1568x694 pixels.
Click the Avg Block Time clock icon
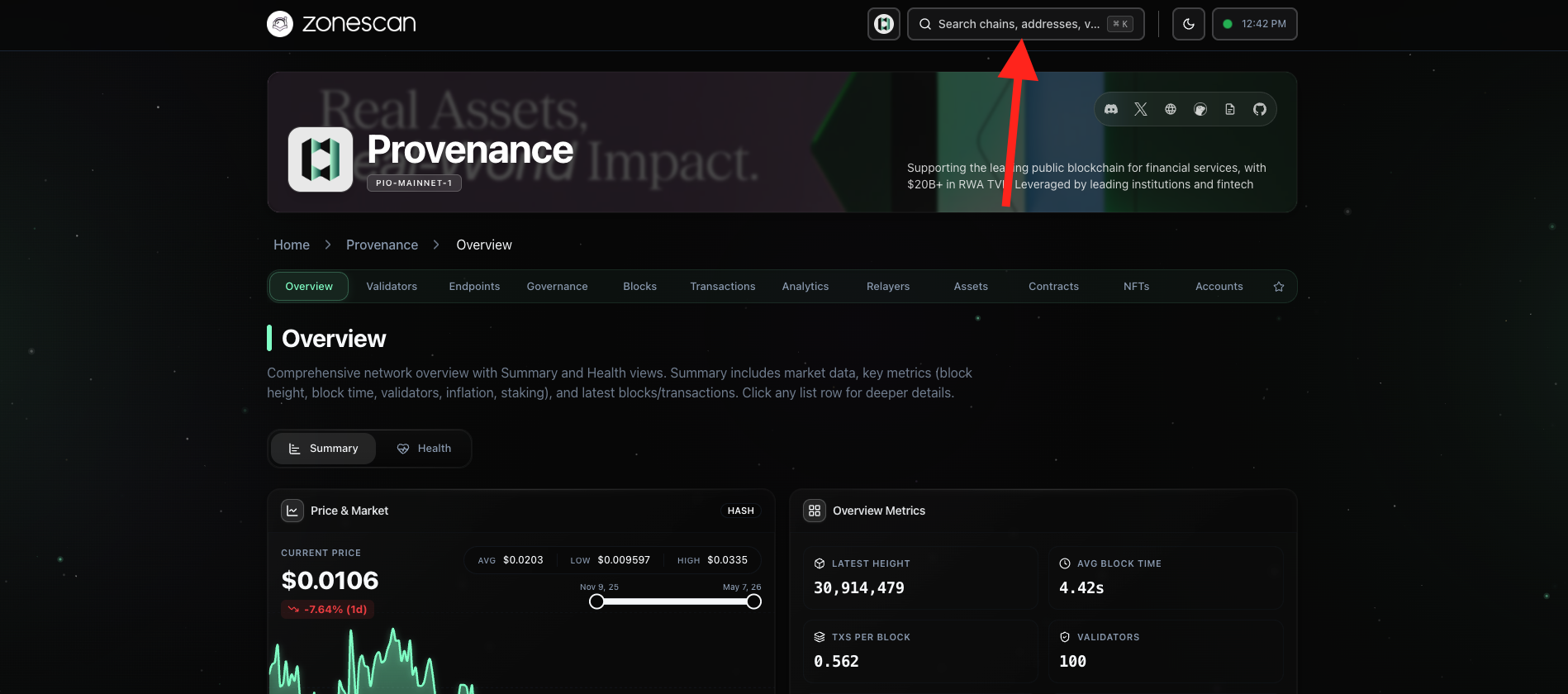click(1065, 563)
